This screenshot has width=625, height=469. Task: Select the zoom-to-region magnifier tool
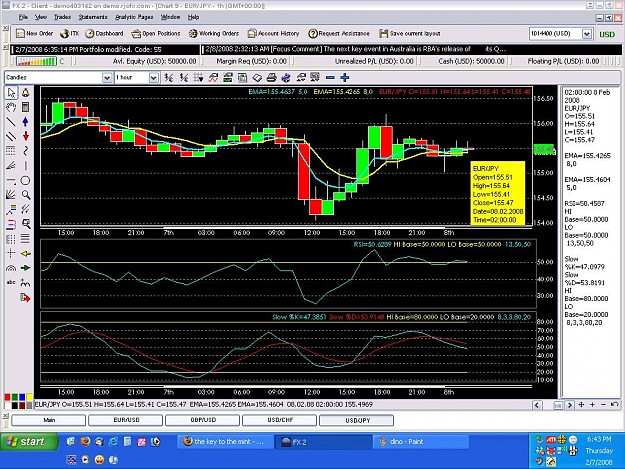pos(26,224)
